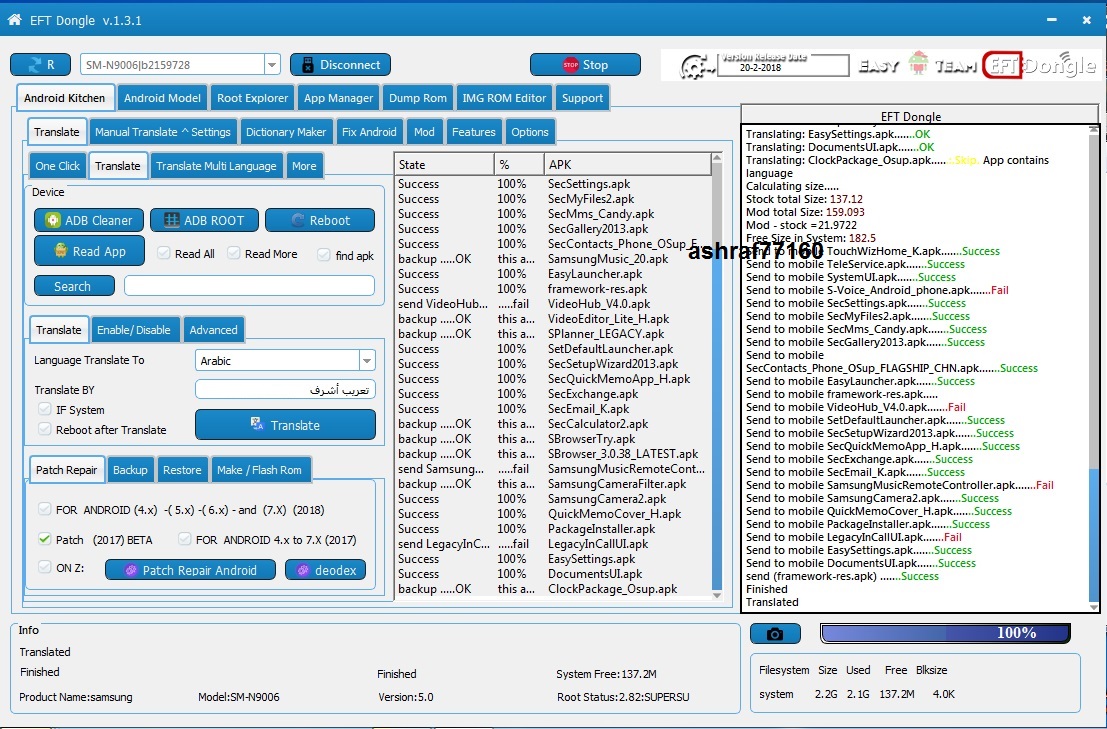This screenshot has height=729, width=1107.
Task: Click the 100% progress bar
Action: click(x=945, y=633)
